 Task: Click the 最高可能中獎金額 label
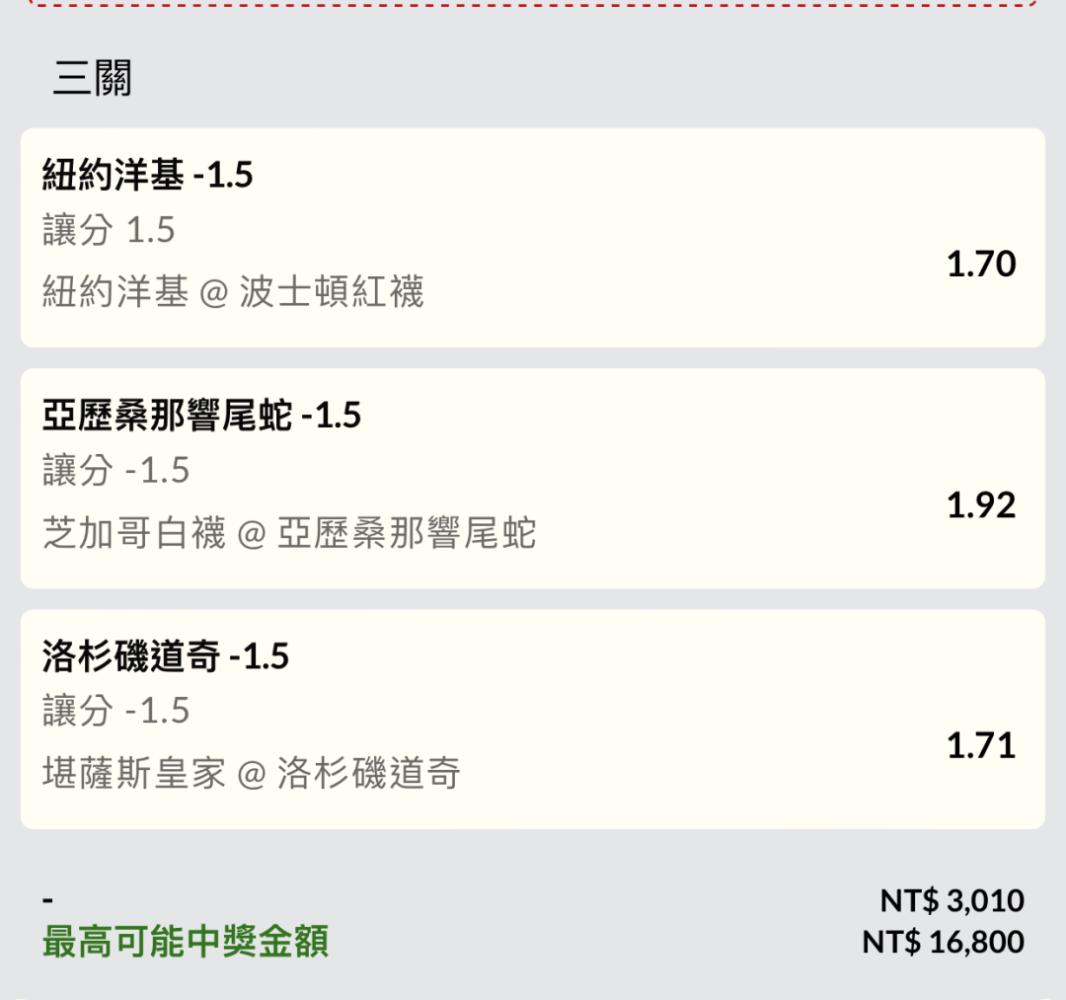(186, 942)
